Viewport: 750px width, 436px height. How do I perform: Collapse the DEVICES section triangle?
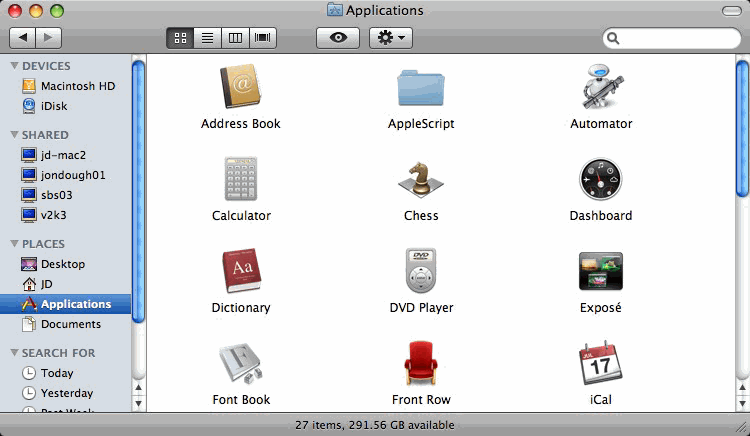(x=14, y=65)
